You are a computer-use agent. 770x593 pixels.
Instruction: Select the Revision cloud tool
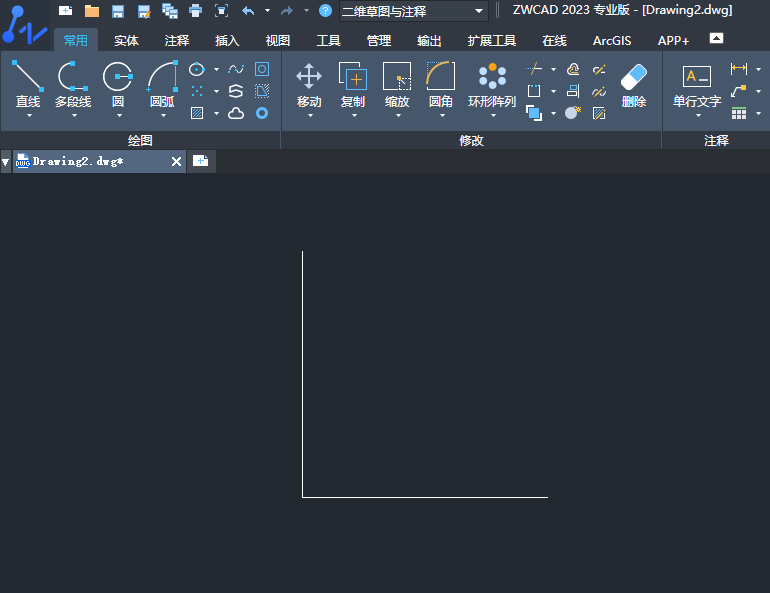[236, 113]
